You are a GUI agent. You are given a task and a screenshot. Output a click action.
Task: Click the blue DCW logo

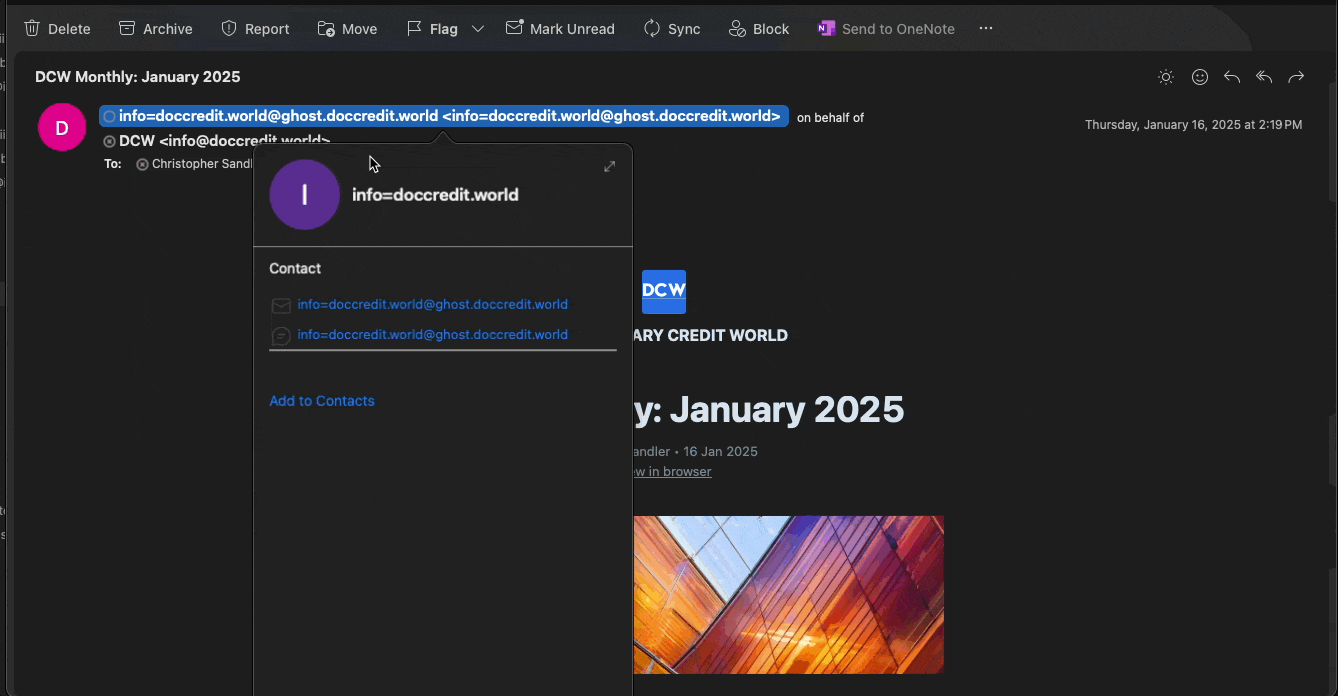coord(664,291)
